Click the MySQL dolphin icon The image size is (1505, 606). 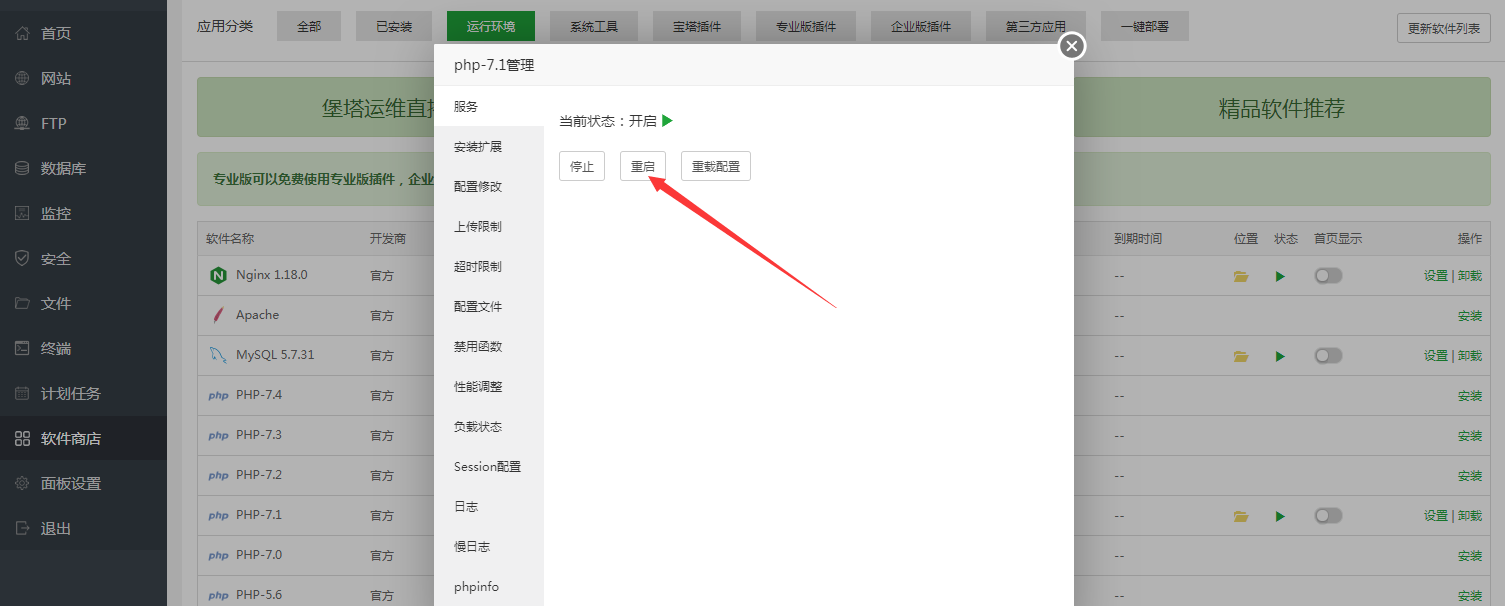coord(218,355)
